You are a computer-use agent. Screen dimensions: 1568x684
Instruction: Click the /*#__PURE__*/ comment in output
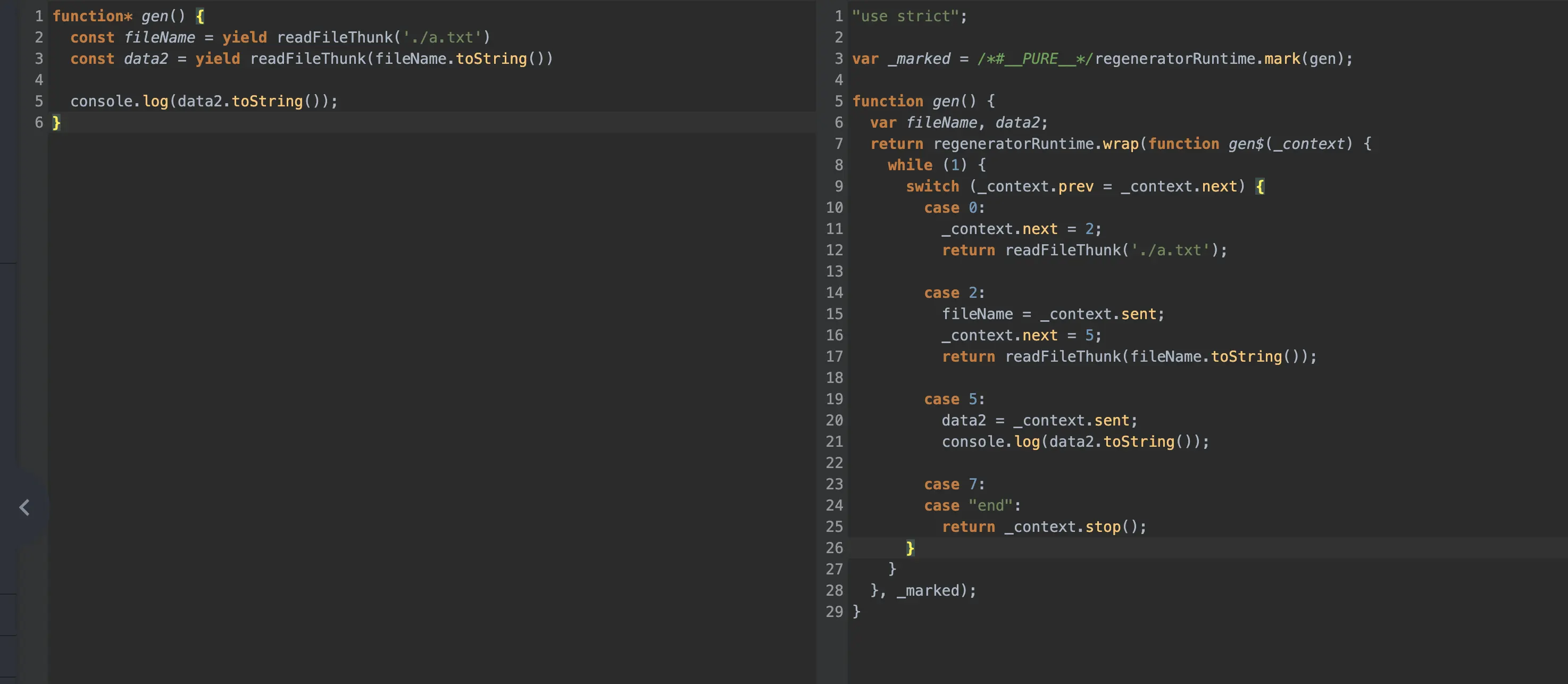pyautogui.click(x=1035, y=59)
